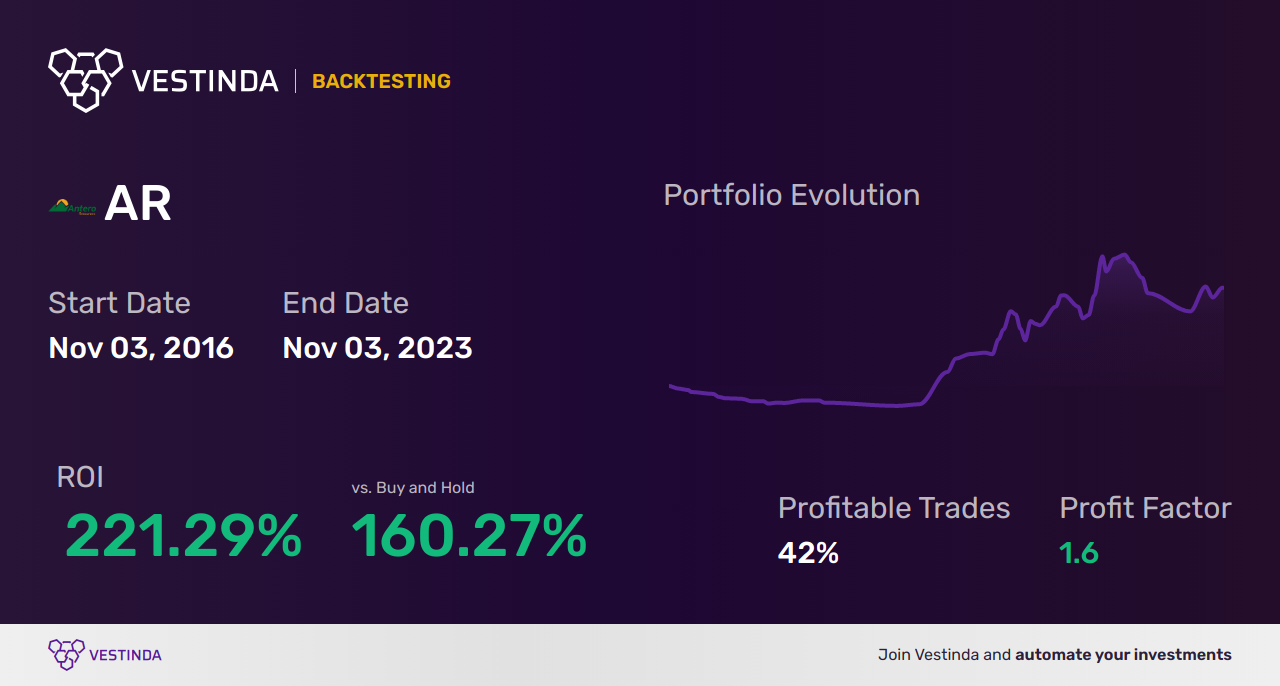Click the ROI value 221.29%
The image size is (1280, 686).
[183, 536]
